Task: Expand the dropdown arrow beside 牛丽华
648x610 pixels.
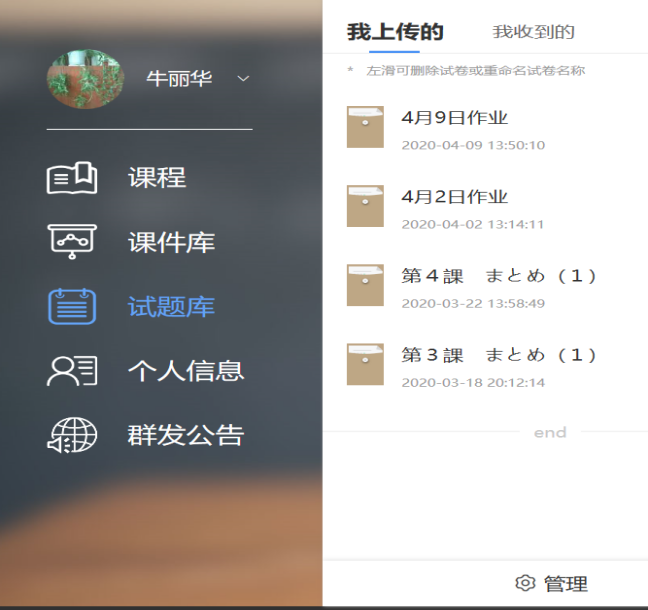Action: (243, 79)
